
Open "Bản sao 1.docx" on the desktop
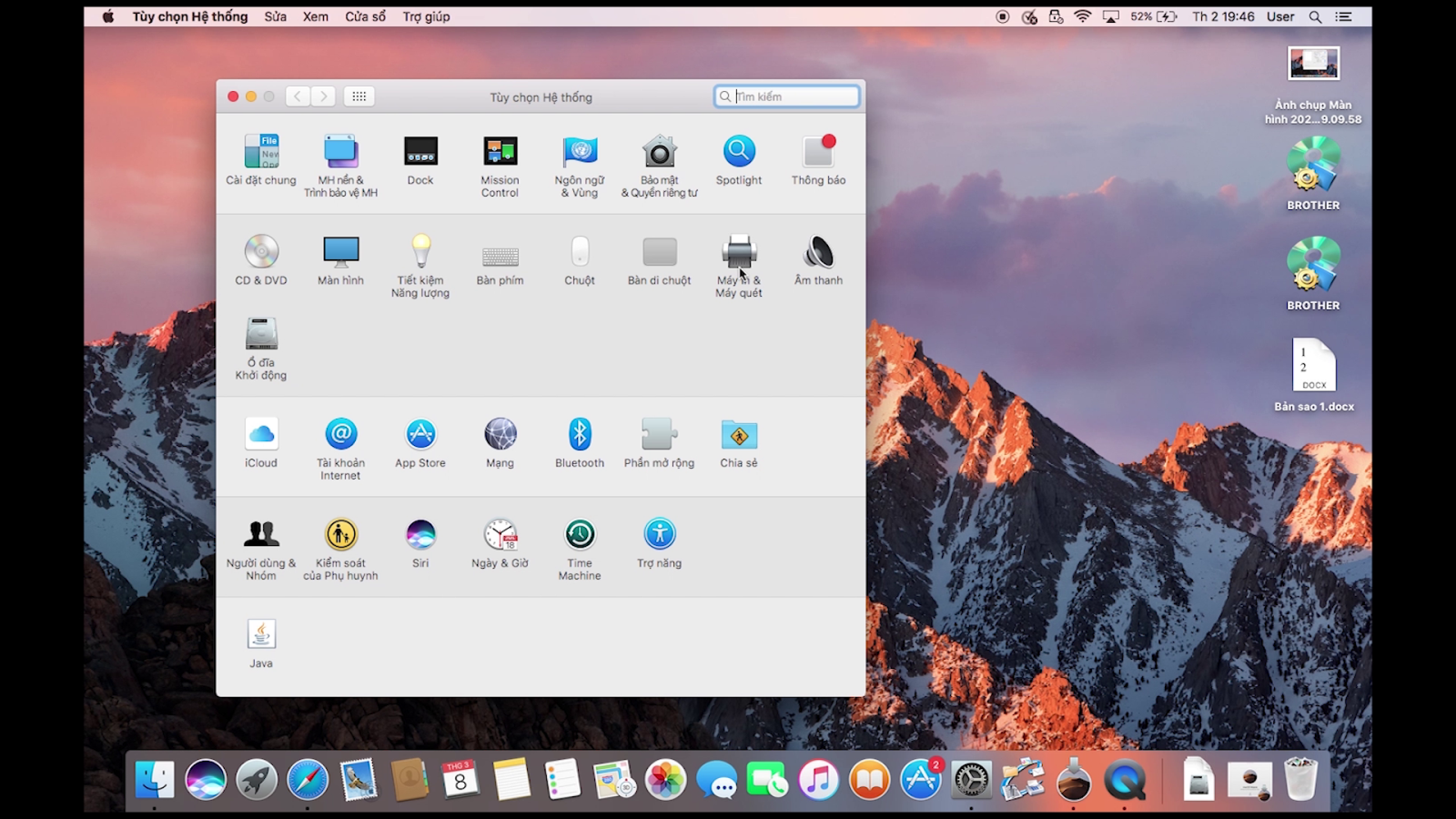(1313, 364)
